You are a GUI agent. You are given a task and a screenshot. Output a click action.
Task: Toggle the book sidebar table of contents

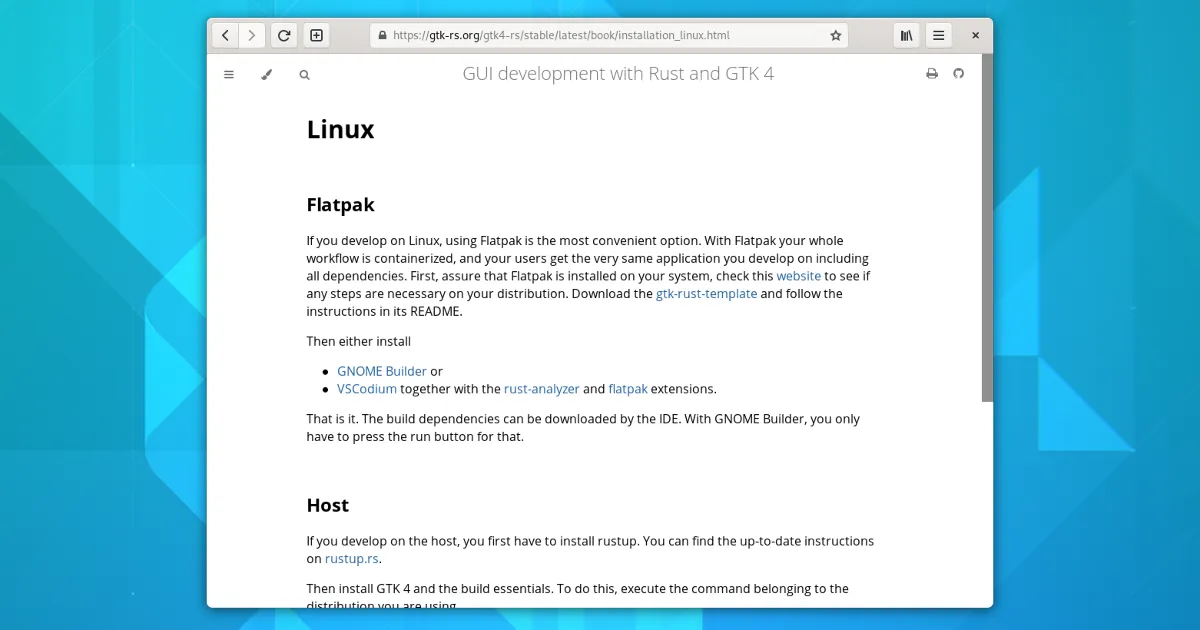click(229, 74)
